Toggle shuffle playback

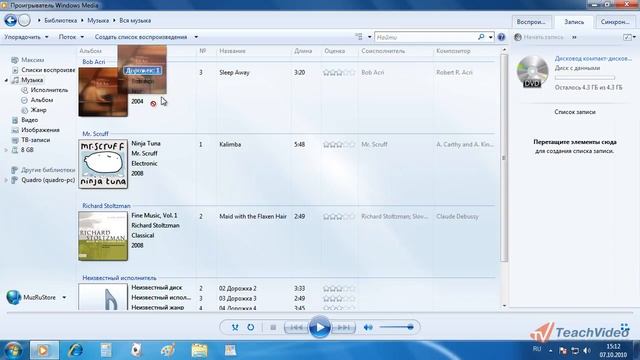(x=235, y=327)
